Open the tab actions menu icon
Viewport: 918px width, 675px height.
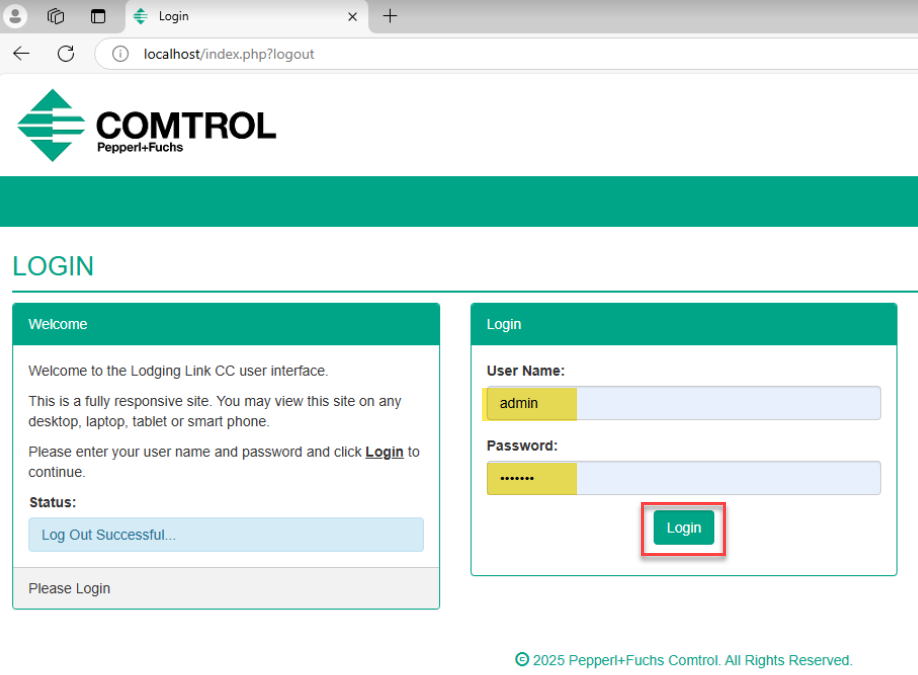click(x=98, y=16)
